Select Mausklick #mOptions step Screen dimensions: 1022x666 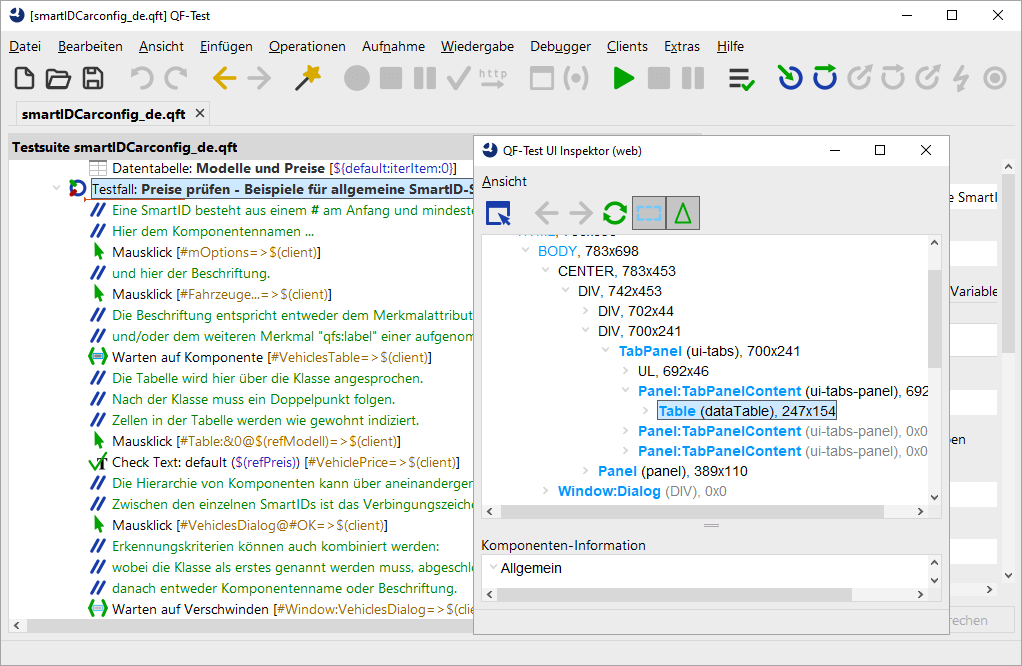[x=216, y=252]
